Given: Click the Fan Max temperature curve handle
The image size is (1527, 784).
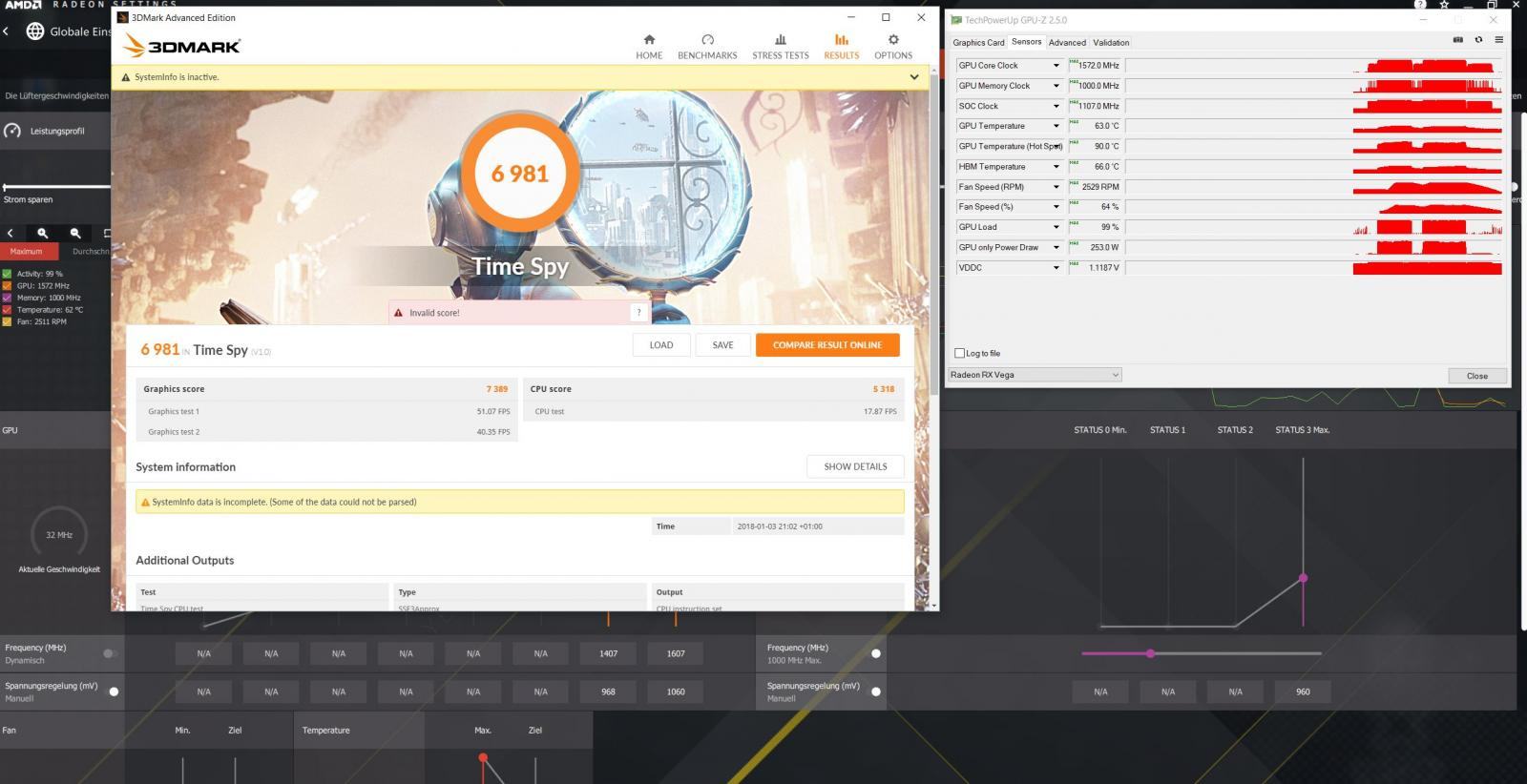Looking at the screenshot, I should 483,758.
